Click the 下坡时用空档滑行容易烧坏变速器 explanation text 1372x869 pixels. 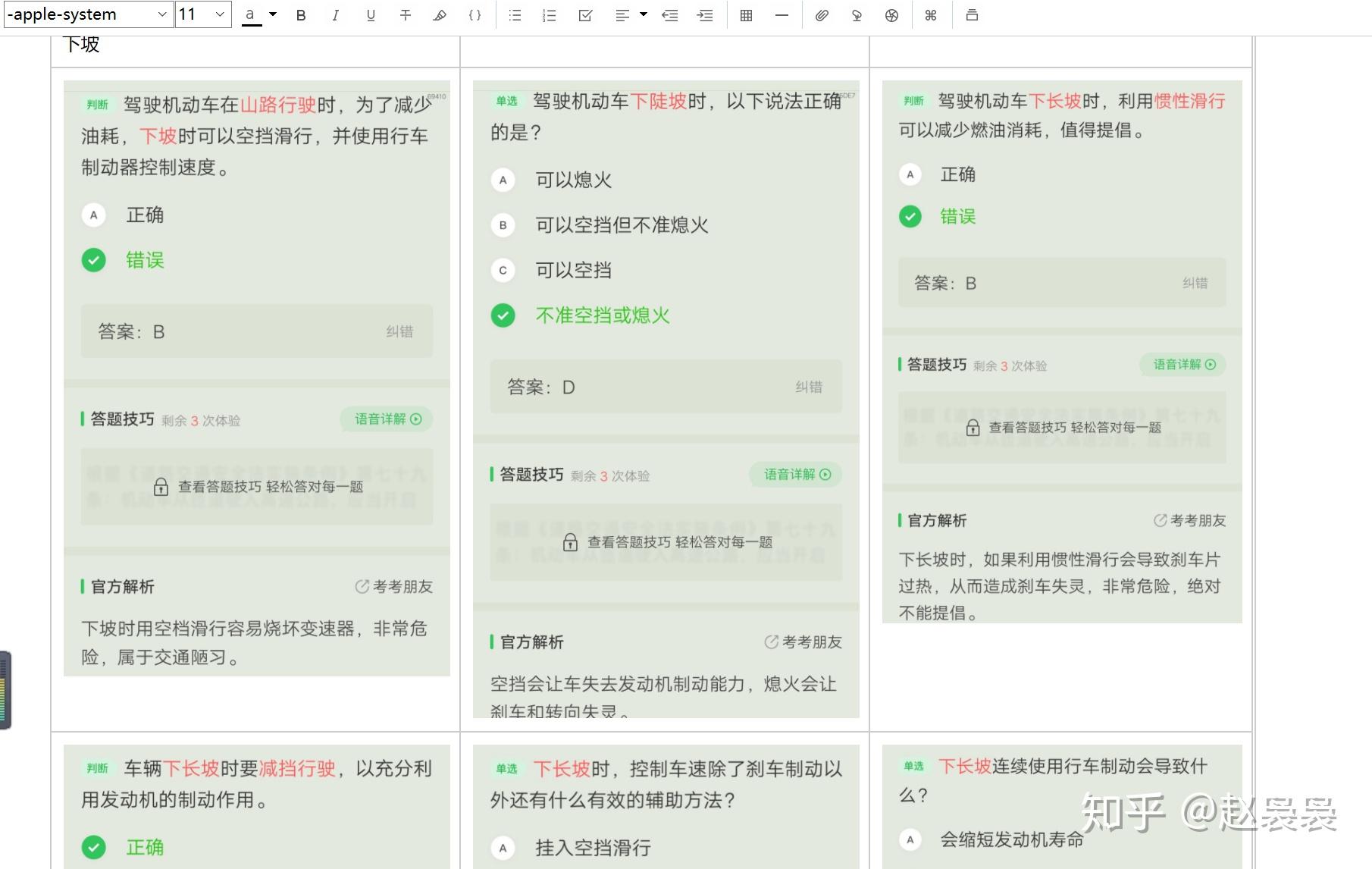point(254,643)
